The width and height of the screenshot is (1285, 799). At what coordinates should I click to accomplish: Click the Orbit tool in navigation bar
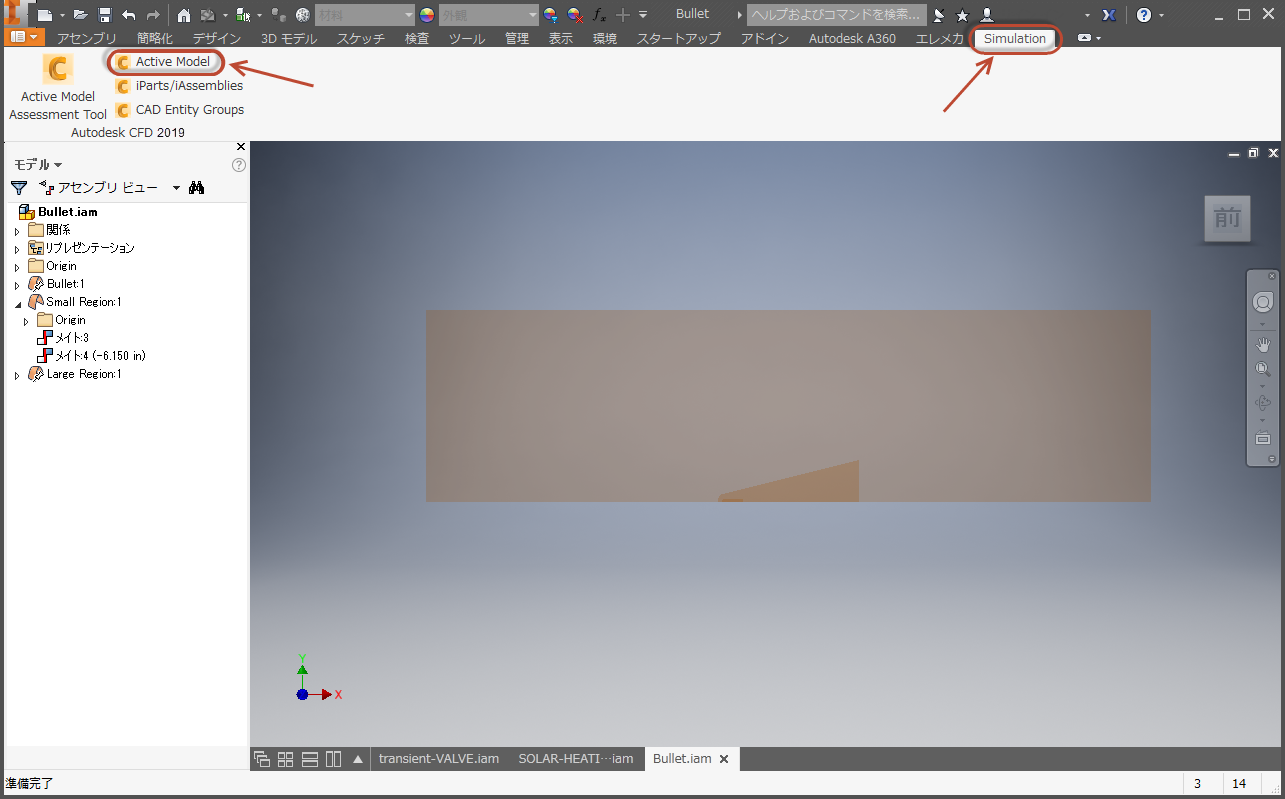[1263, 403]
